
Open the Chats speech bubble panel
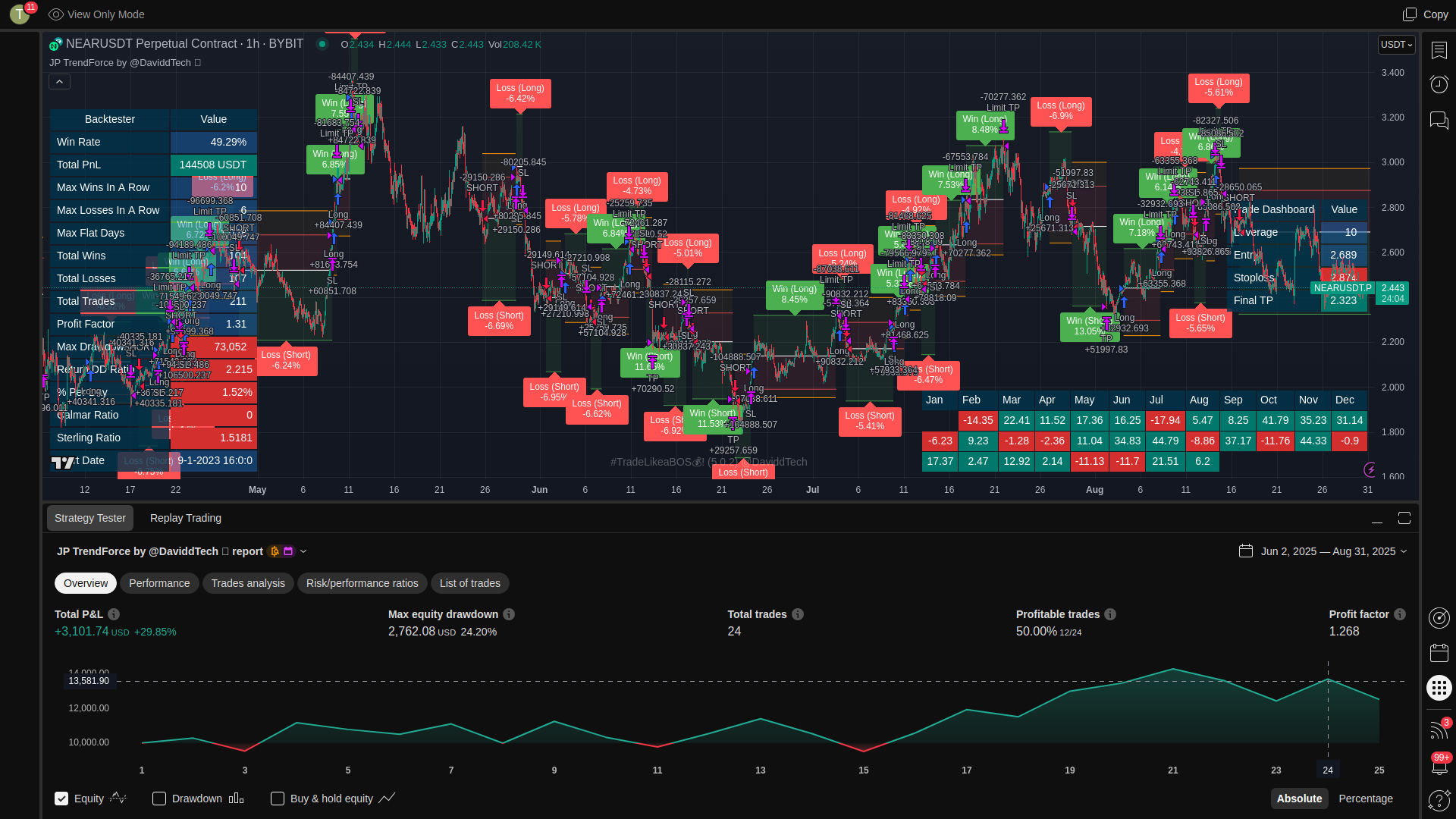click(1439, 120)
